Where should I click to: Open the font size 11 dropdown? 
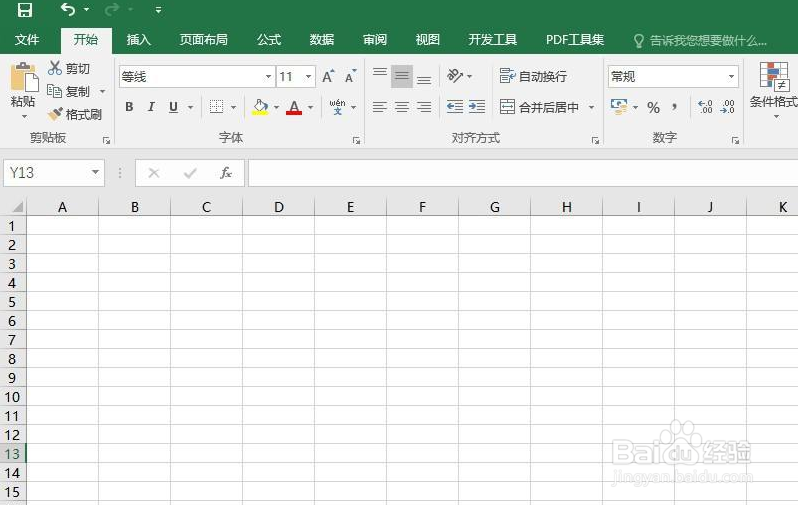(x=308, y=77)
